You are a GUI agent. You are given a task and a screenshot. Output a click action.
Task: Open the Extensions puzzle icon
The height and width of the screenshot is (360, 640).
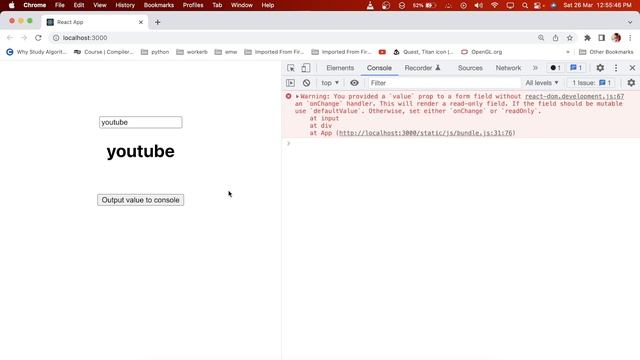587,38
